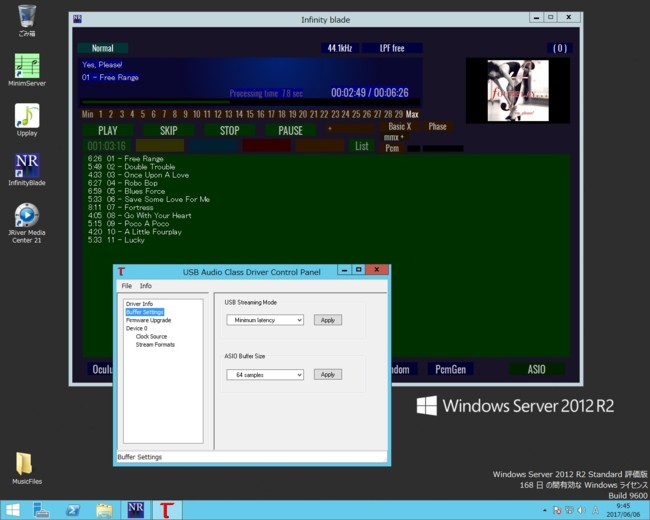The width and height of the screenshot is (650, 520).
Task: Open the Info menu in driver control panel
Action: (146, 286)
